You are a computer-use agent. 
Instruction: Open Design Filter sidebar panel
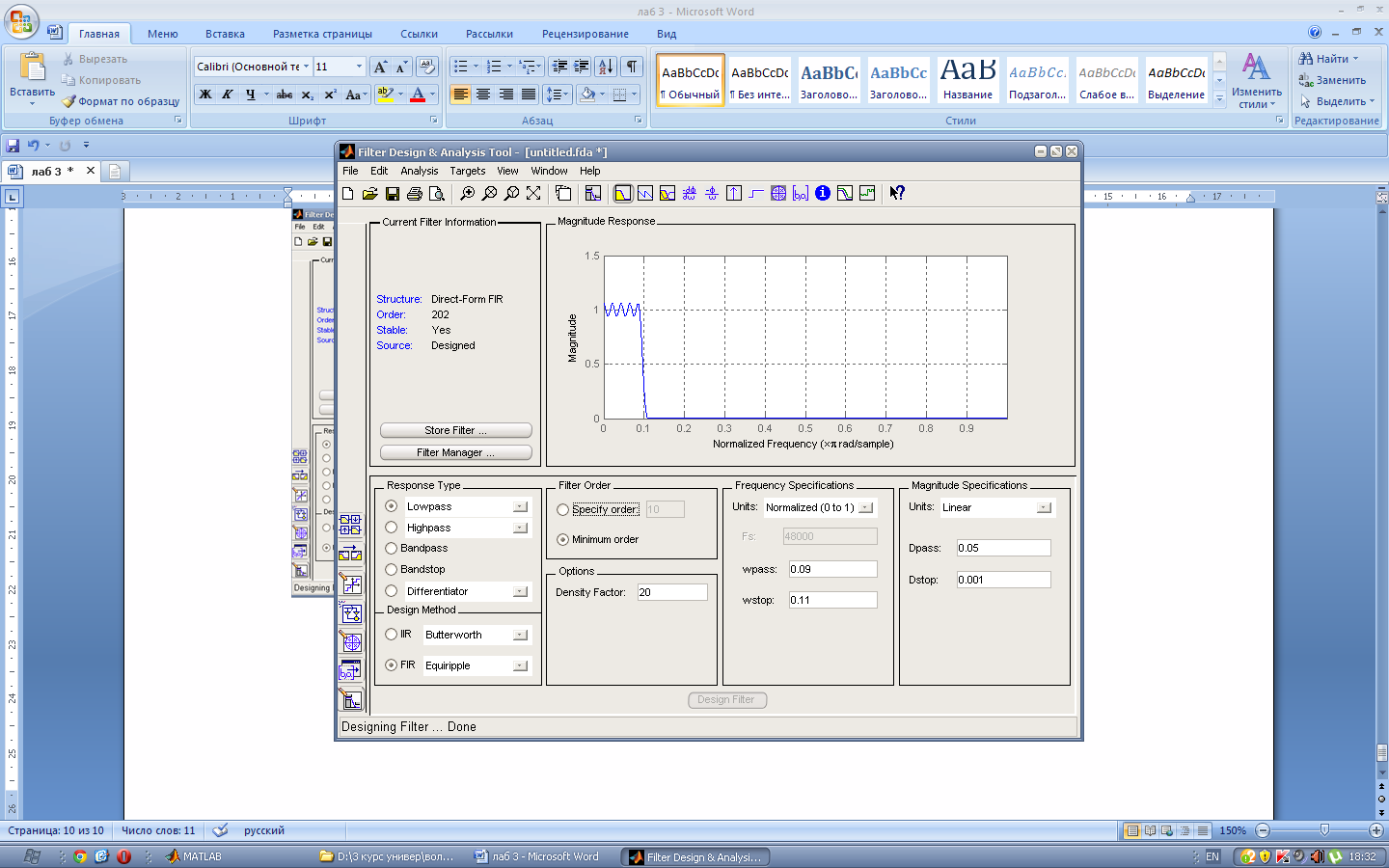click(x=350, y=700)
